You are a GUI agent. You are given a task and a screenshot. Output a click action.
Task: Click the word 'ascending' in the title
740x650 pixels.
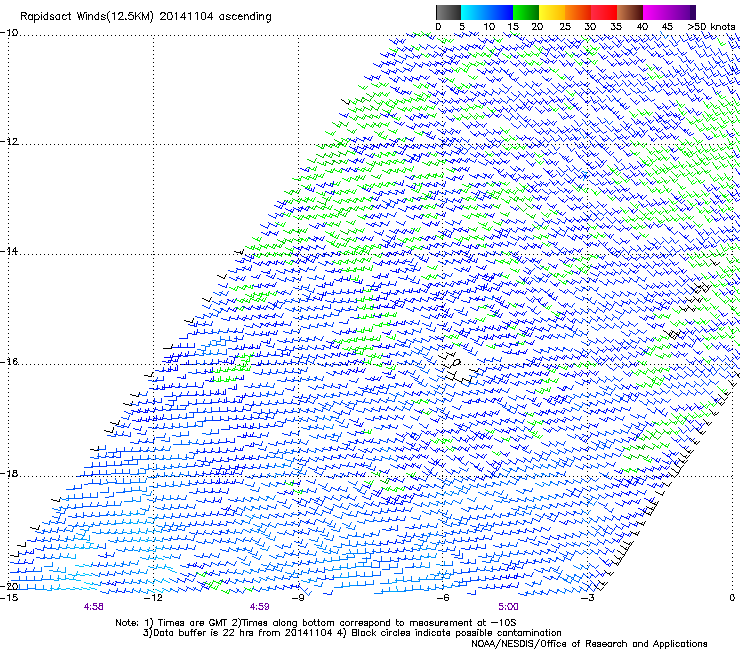245,17
